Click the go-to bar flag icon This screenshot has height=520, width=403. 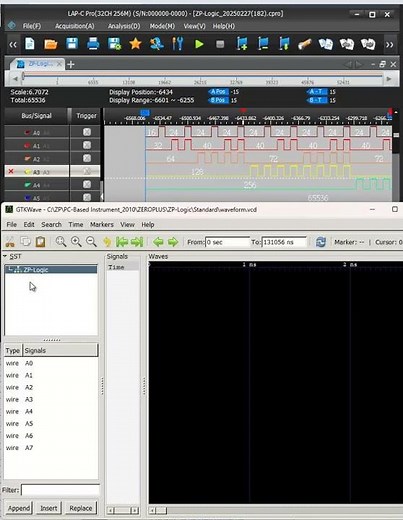point(284,44)
